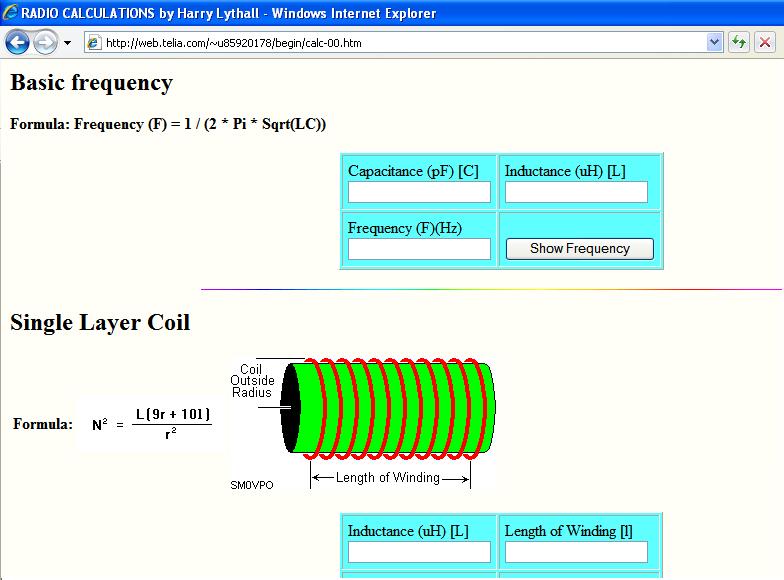Click the Internet Explorer logo in title bar
The width and height of the screenshot is (784, 580).
pos(10,12)
